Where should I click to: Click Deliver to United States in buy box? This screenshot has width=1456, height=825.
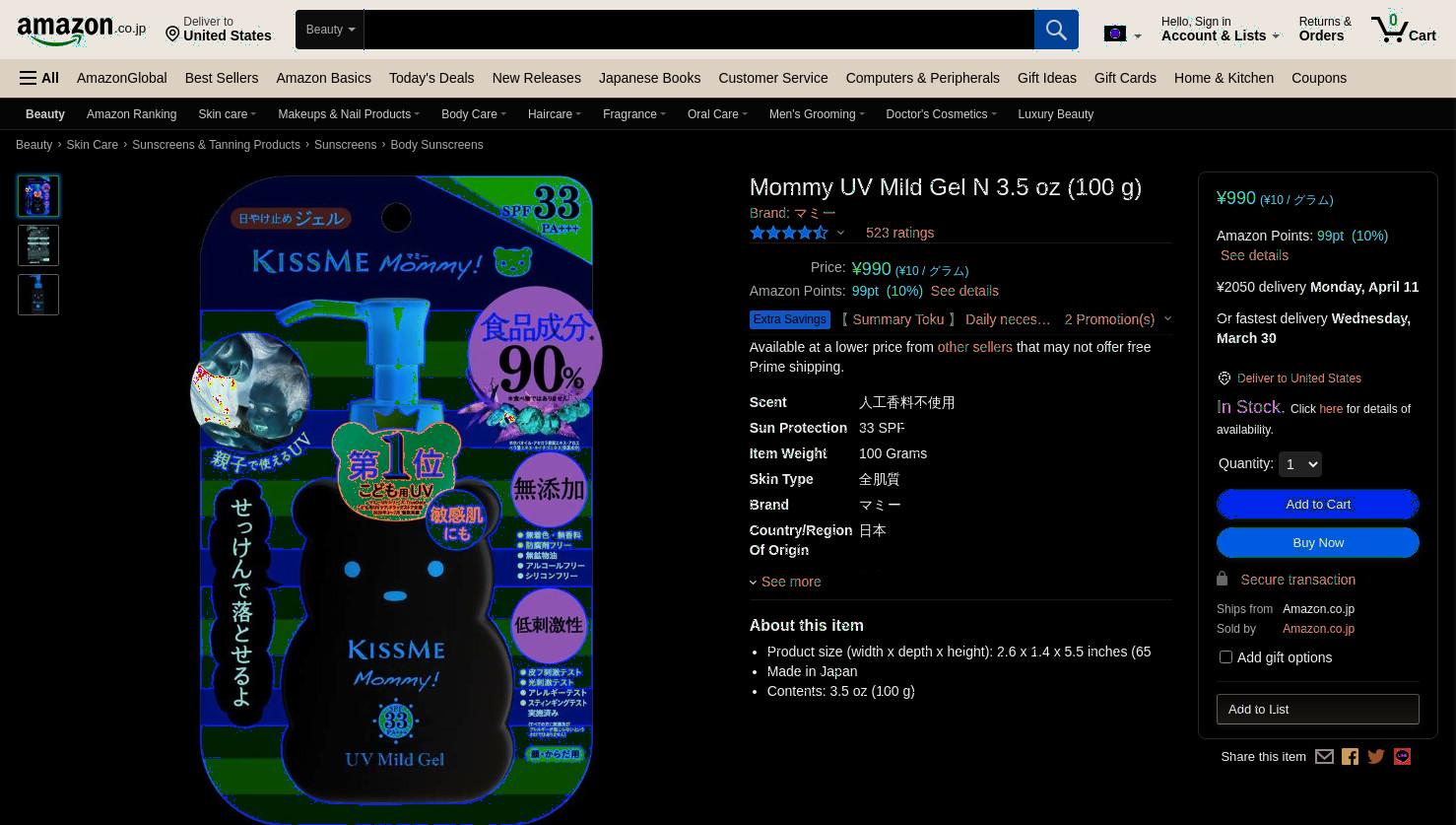coord(1298,378)
